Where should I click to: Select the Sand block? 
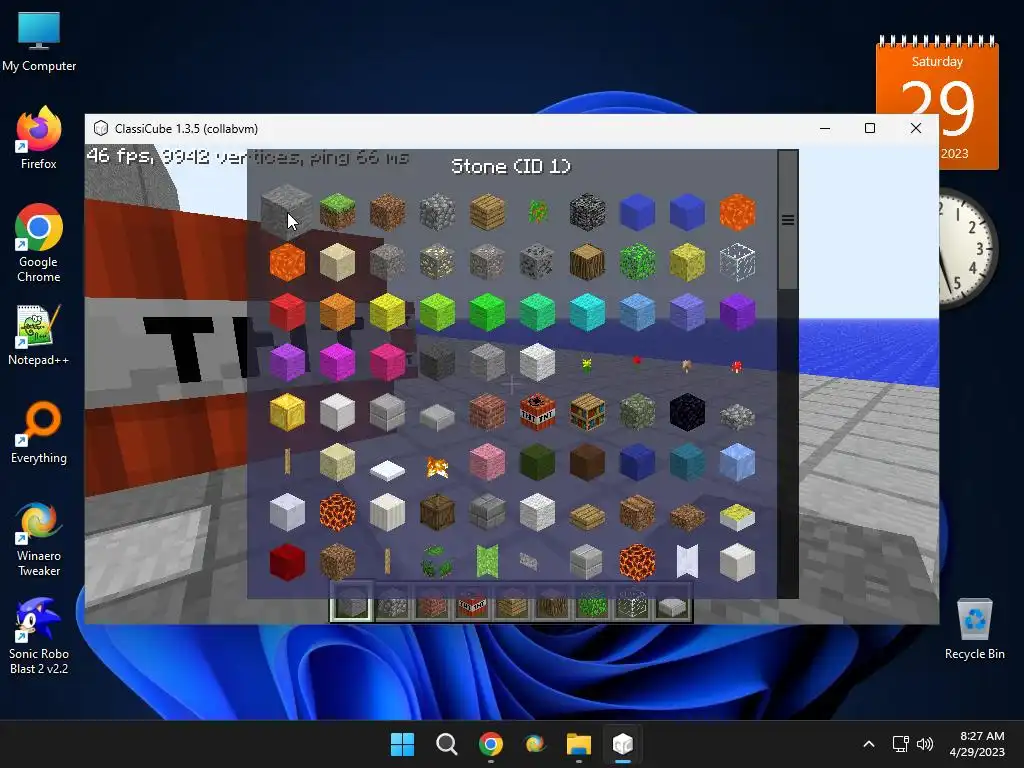pos(337,262)
